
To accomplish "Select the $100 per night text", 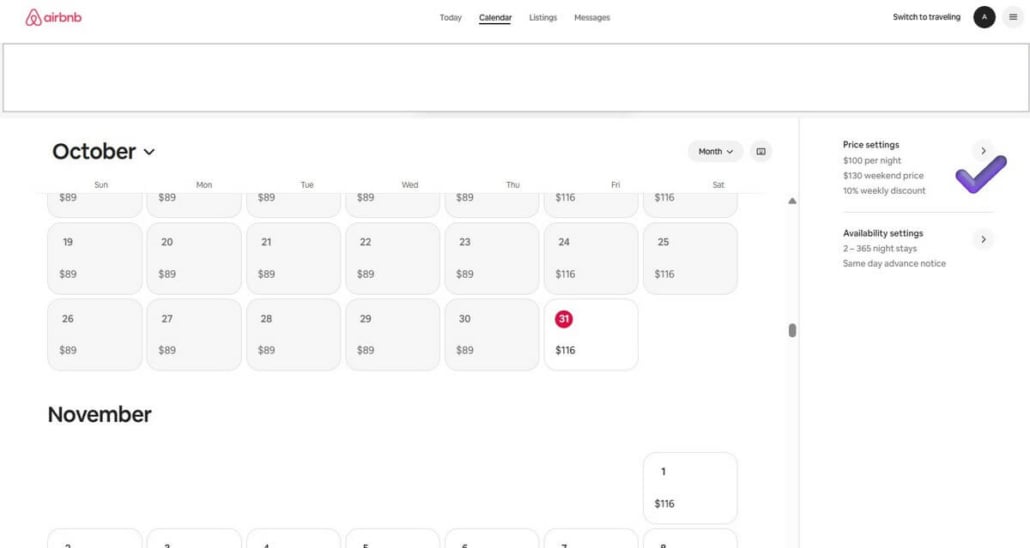I will 872,160.
